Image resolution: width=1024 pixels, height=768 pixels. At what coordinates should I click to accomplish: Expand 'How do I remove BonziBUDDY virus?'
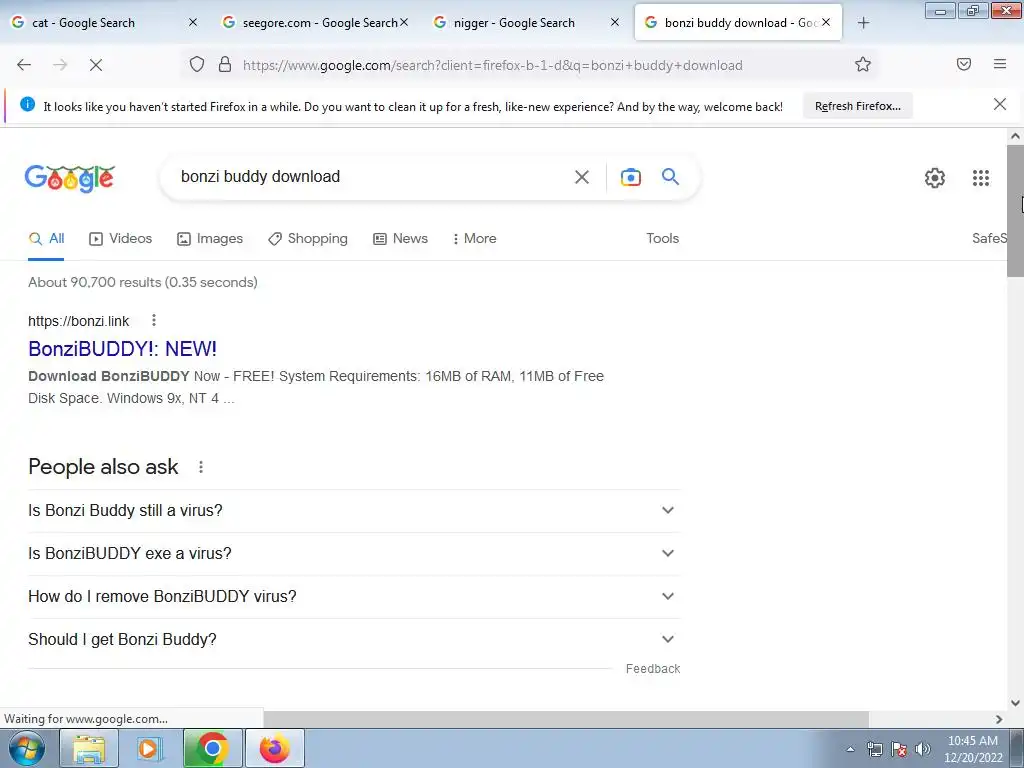(355, 597)
